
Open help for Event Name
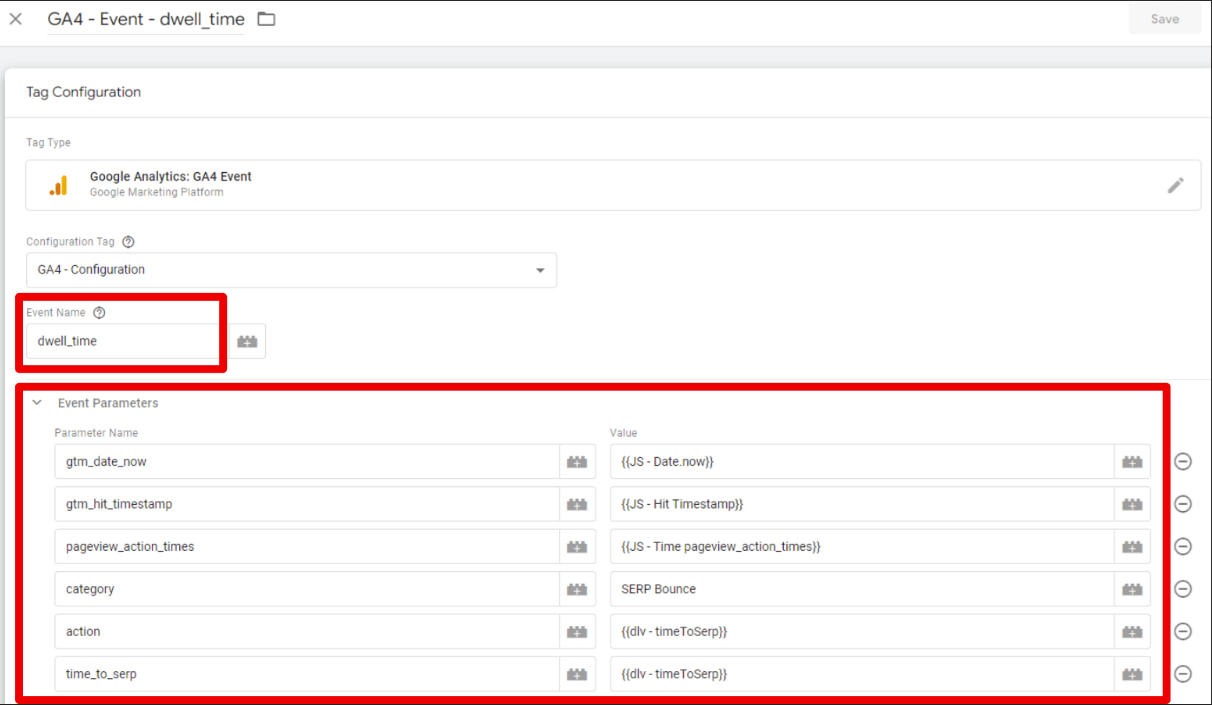pos(99,313)
